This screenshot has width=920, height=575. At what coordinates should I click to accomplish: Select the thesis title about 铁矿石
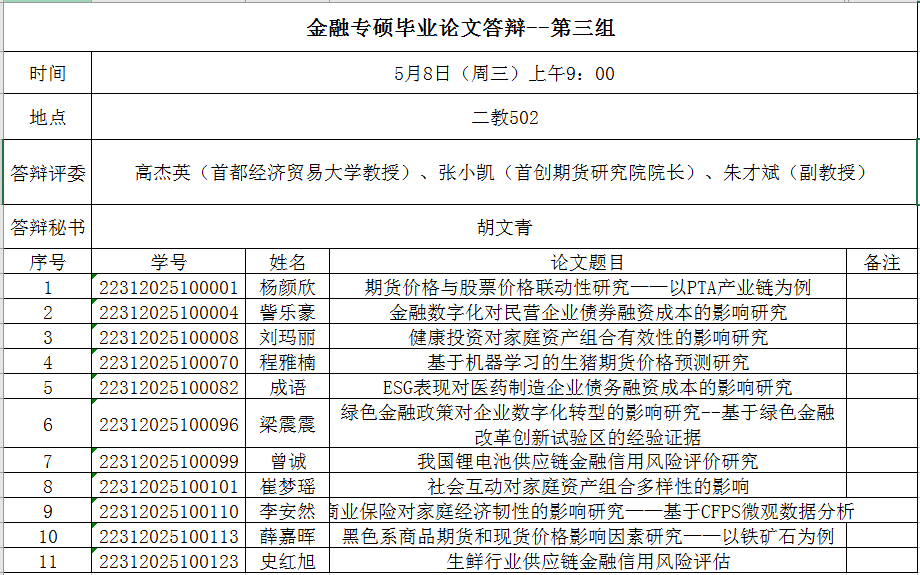coord(588,537)
